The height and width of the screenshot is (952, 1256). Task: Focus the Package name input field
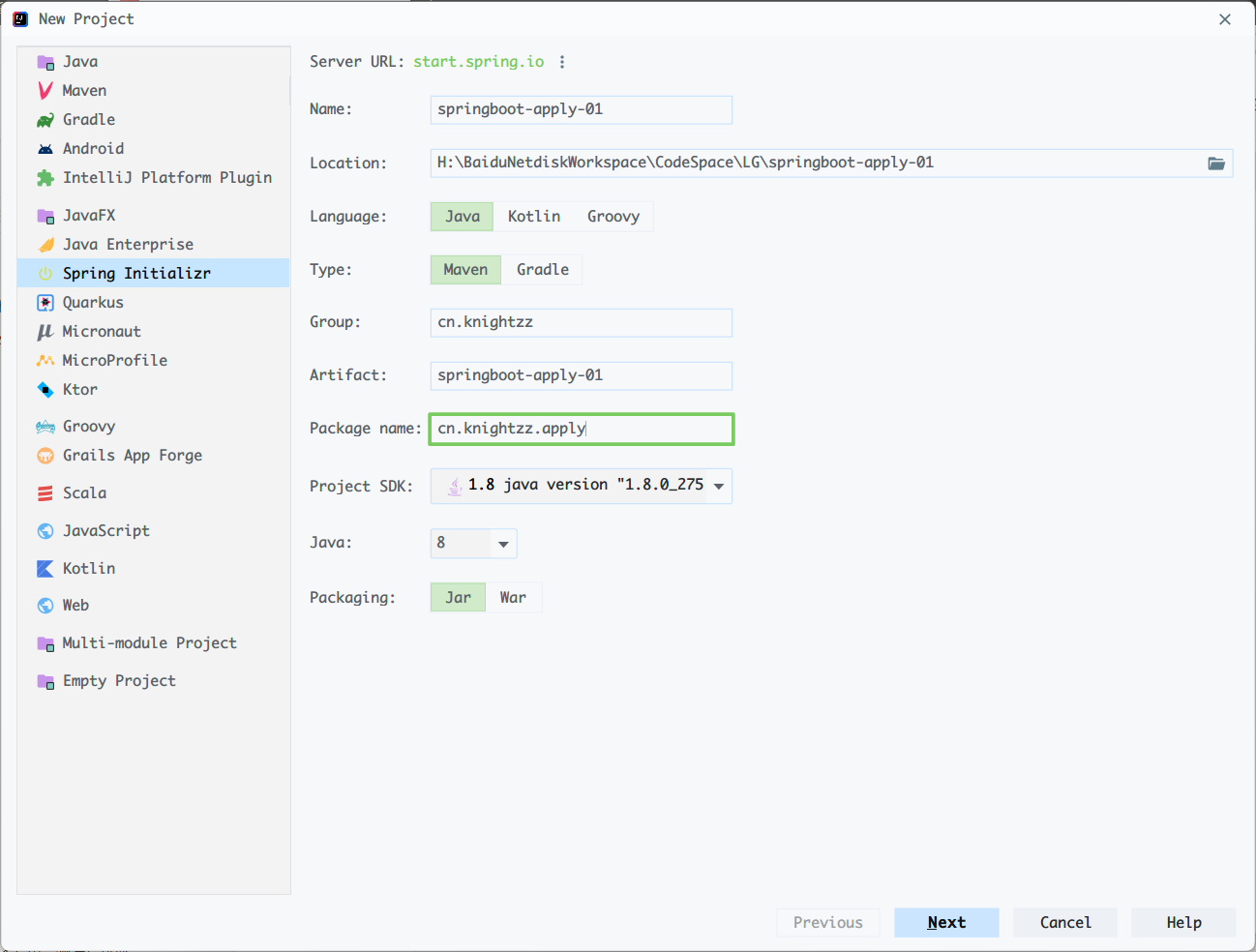[x=581, y=430]
